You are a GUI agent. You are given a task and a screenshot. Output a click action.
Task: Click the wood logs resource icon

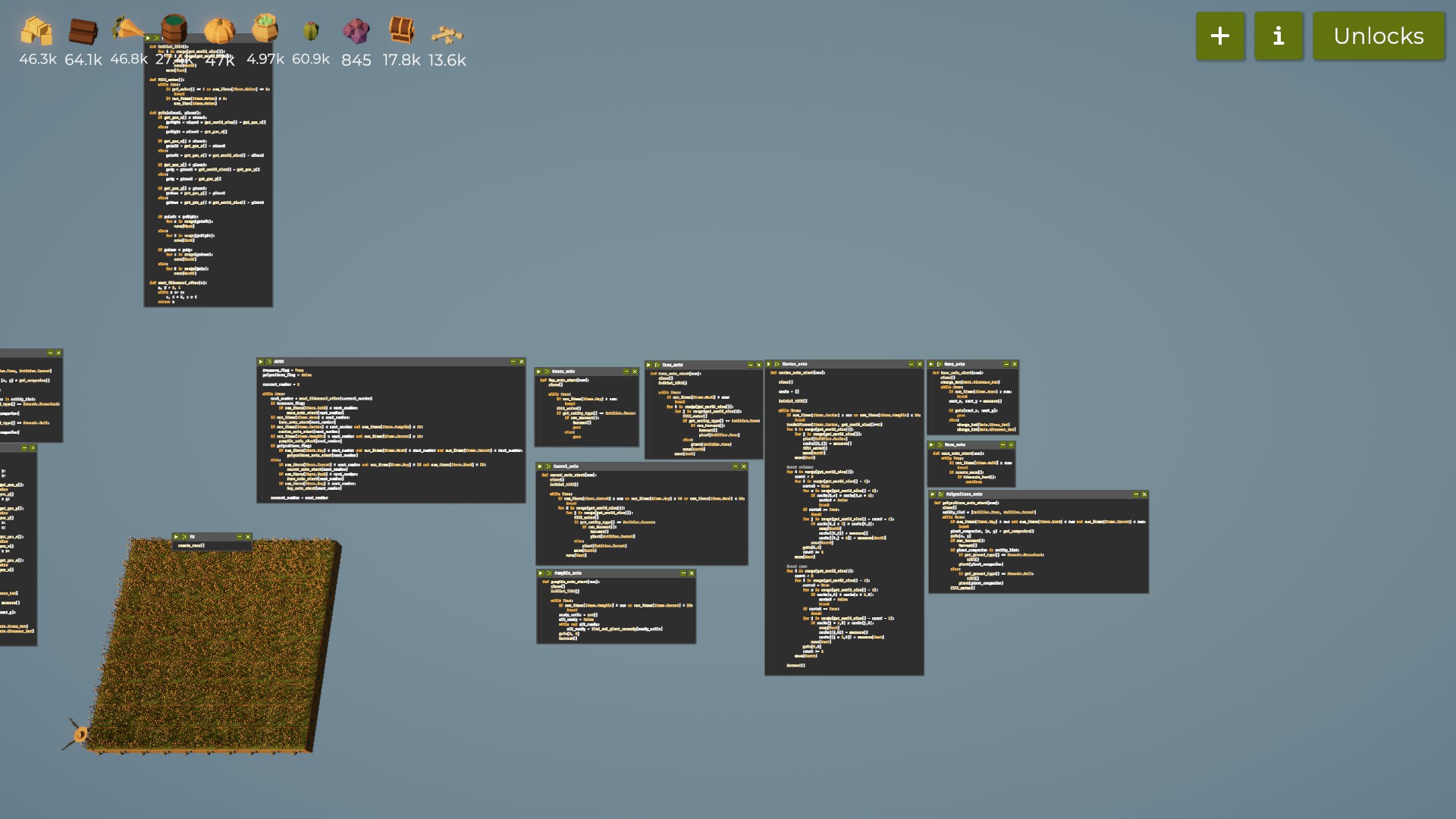(83, 32)
